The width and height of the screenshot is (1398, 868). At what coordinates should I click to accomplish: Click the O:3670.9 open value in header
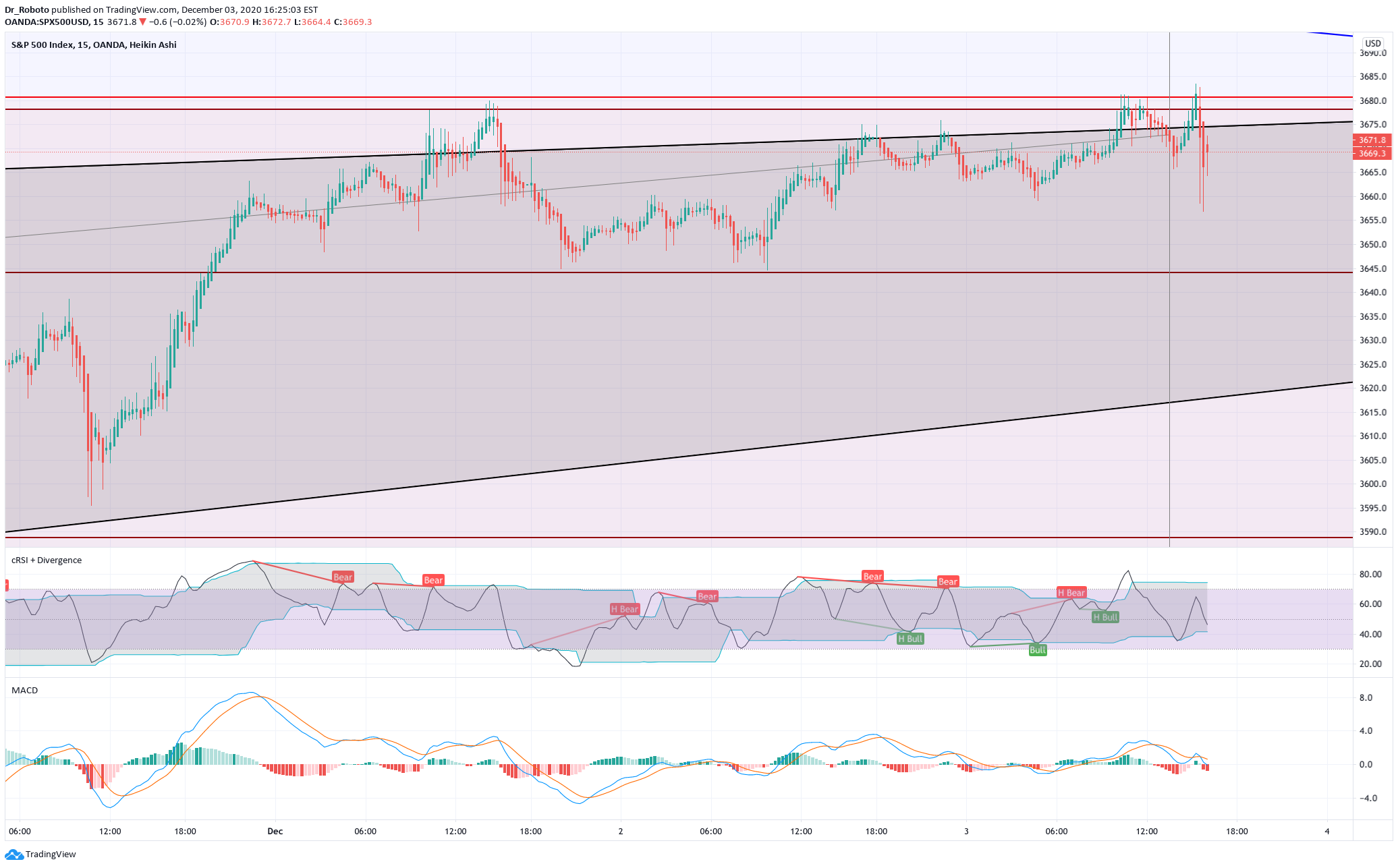[229, 22]
